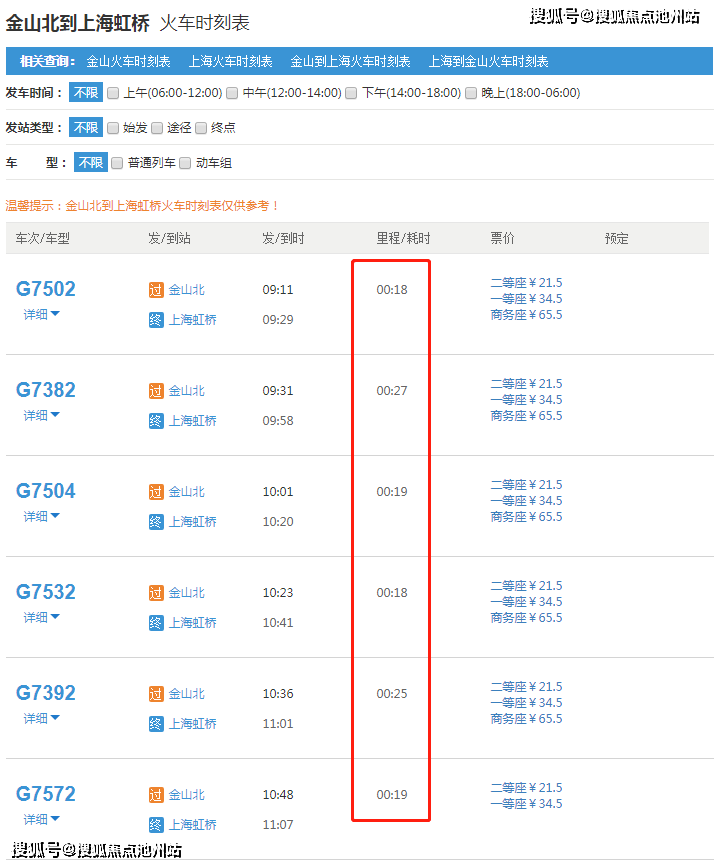The height and width of the screenshot is (867, 714).
Task: Expand 详细 details under G7502
Action: pyautogui.click(x=41, y=314)
